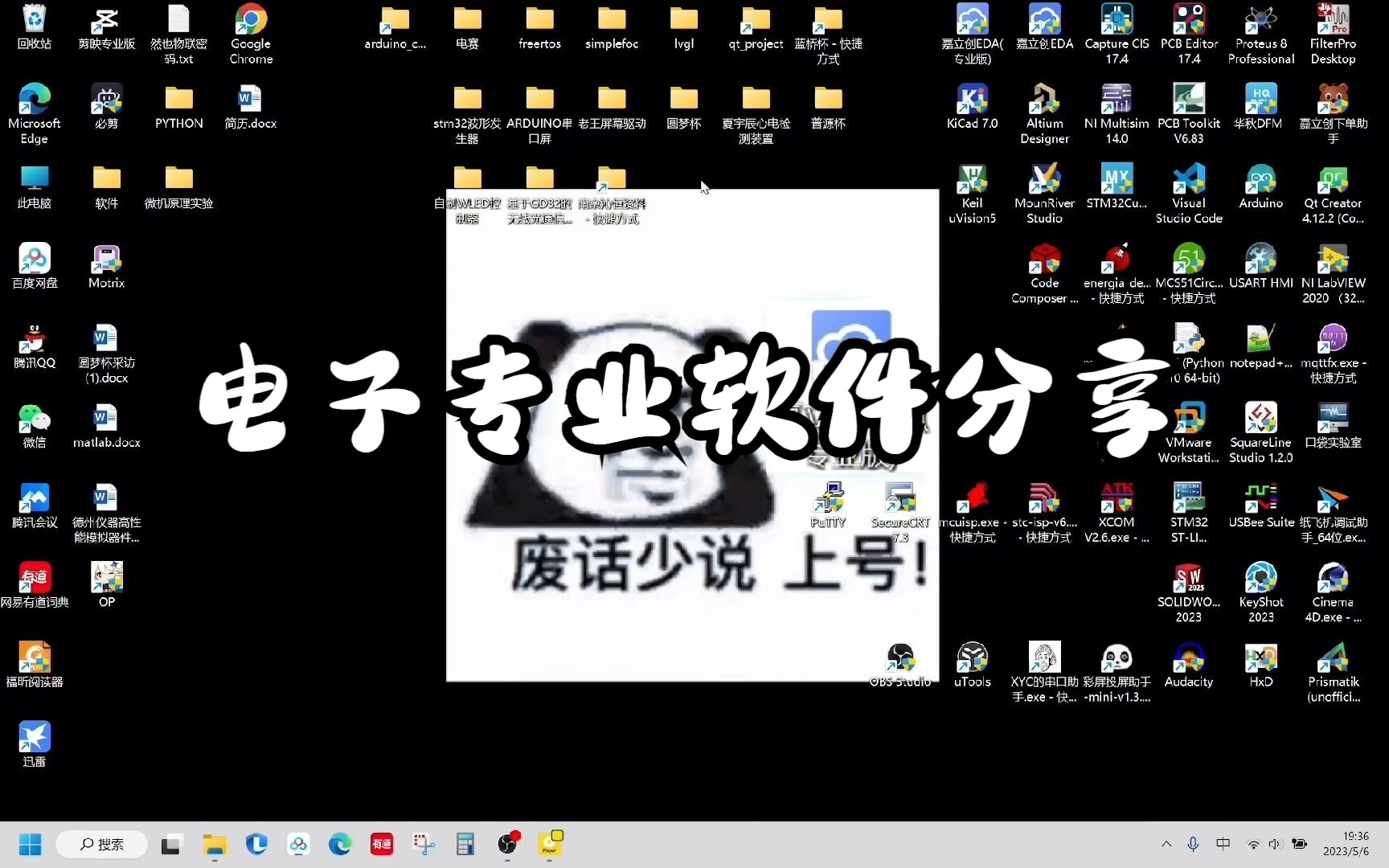Launch STM32 ST-LINK utility

click(x=1189, y=511)
